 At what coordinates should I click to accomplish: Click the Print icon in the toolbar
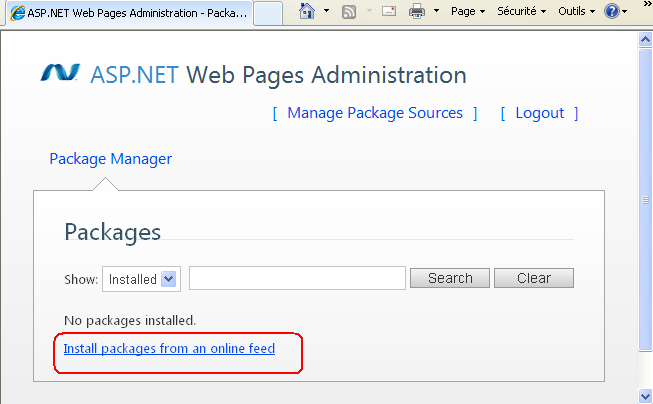click(418, 12)
